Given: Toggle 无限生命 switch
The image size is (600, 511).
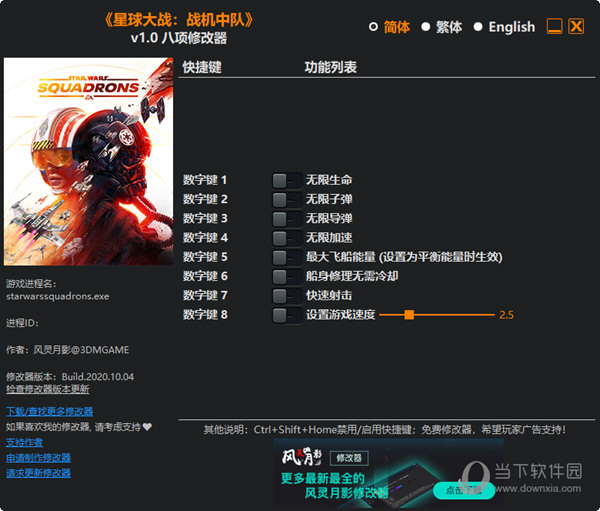Looking at the screenshot, I should [x=287, y=180].
